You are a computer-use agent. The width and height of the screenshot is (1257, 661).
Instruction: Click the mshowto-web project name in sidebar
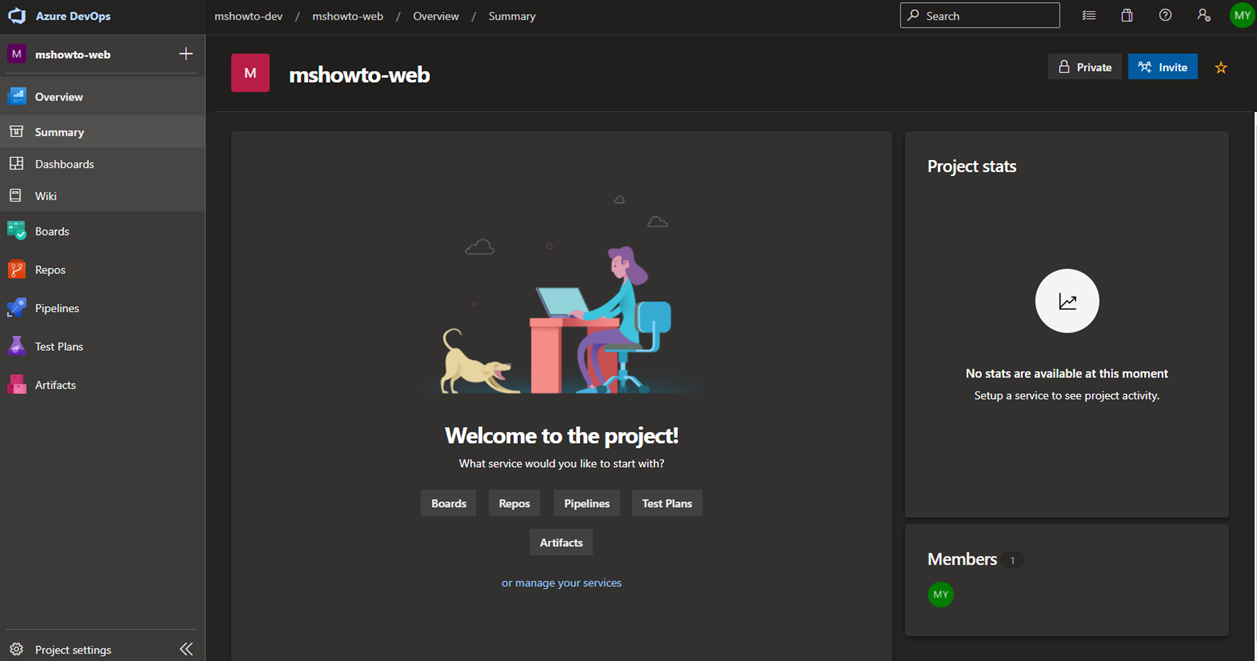click(x=73, y=55)
